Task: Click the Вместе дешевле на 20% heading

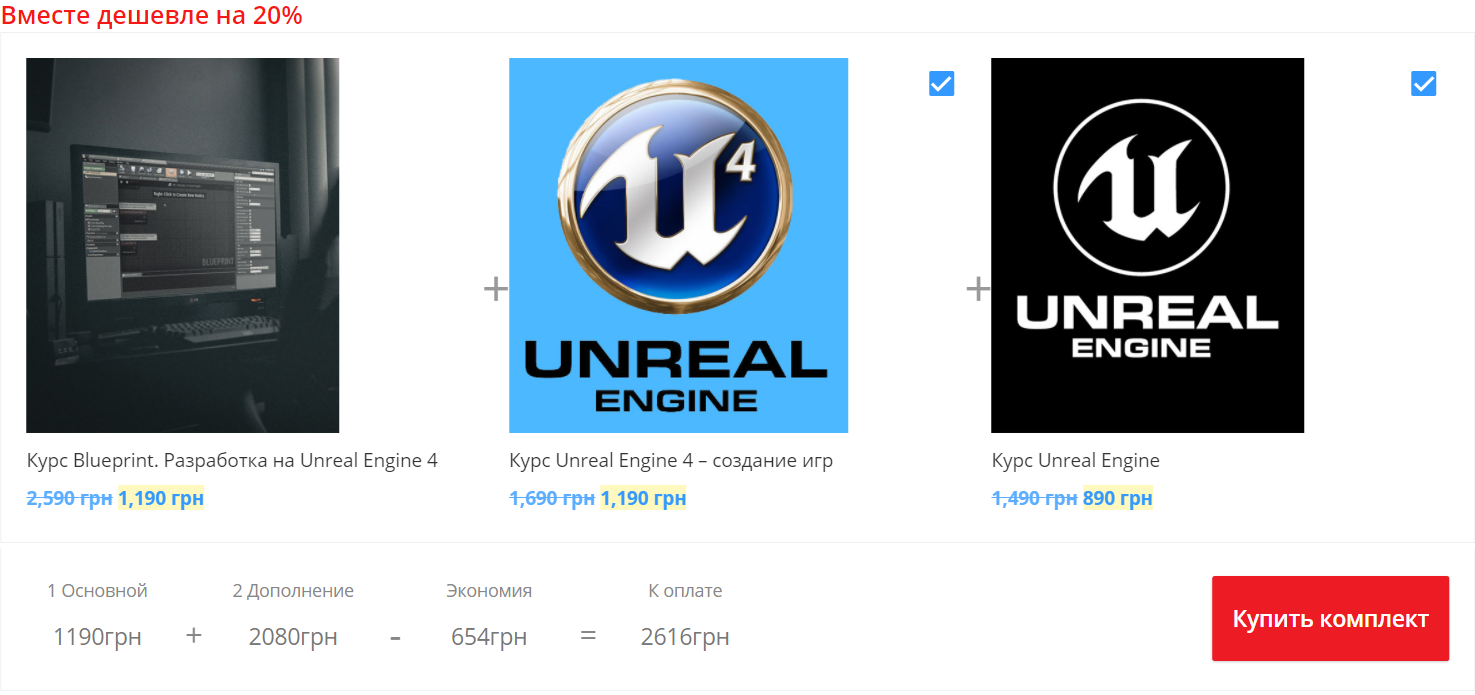Action: (x=152, y=15)
